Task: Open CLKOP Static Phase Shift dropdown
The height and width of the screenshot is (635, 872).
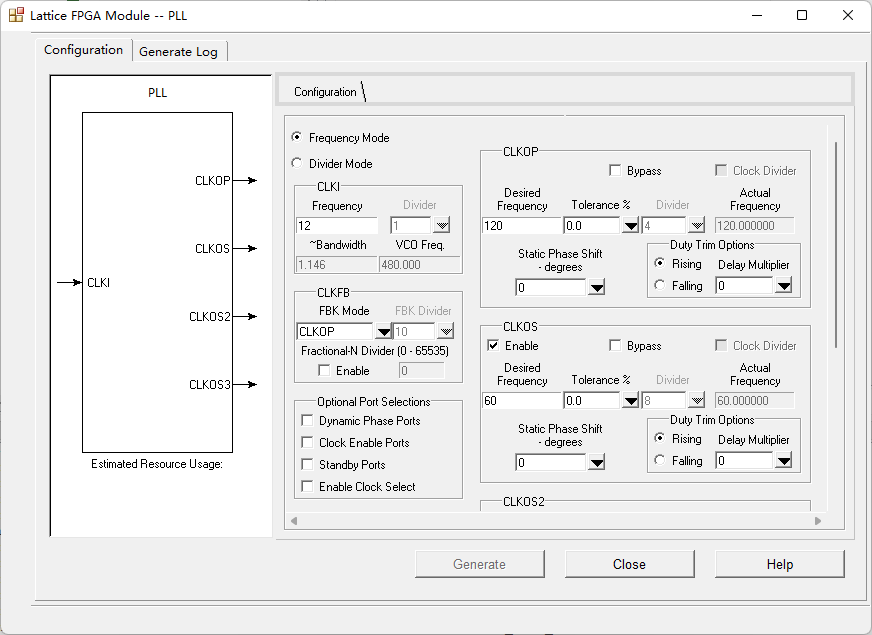Action: click(596, 287)
